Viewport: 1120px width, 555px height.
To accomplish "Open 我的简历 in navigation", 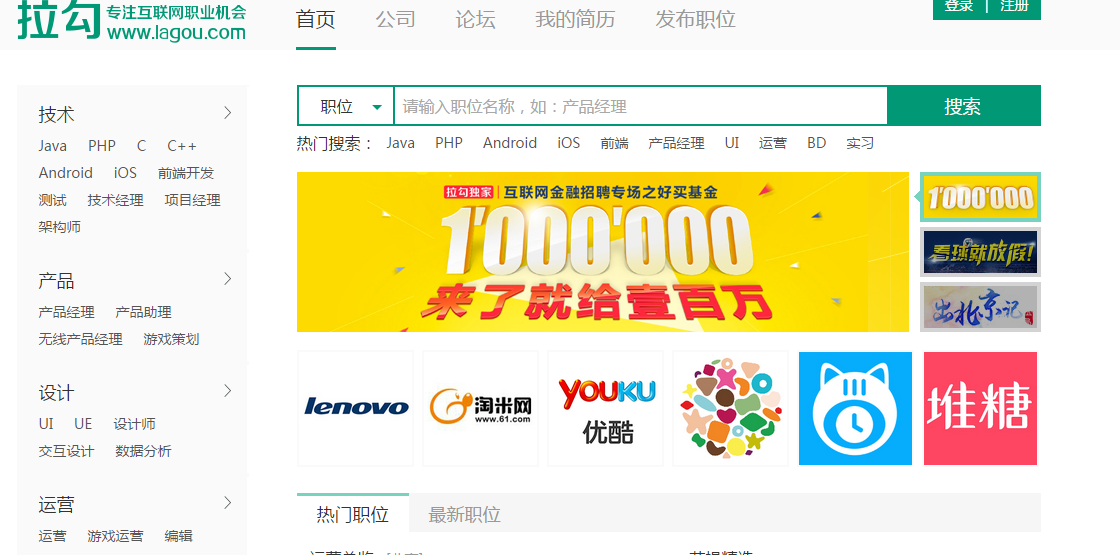I will click(575, 19).
